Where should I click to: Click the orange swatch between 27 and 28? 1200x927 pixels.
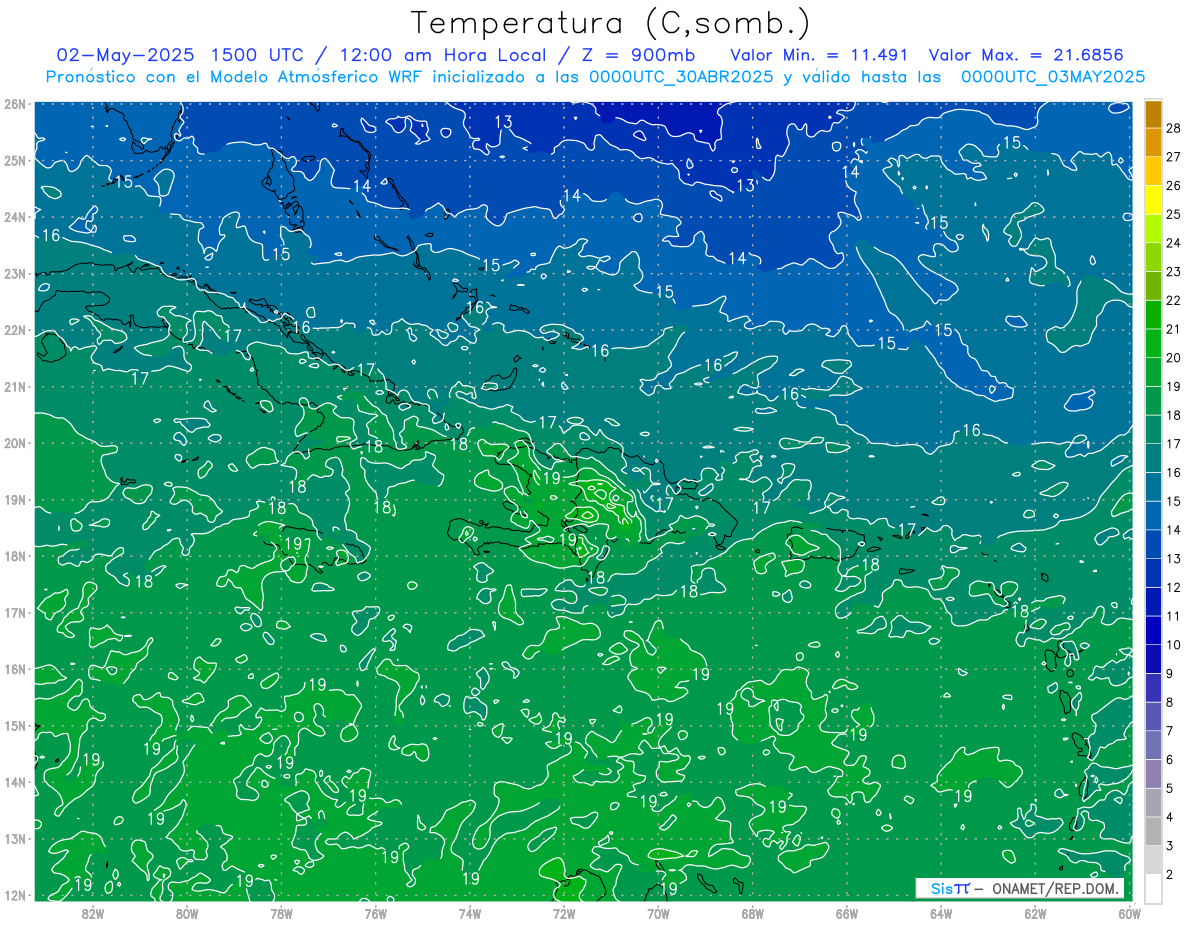1153,142
